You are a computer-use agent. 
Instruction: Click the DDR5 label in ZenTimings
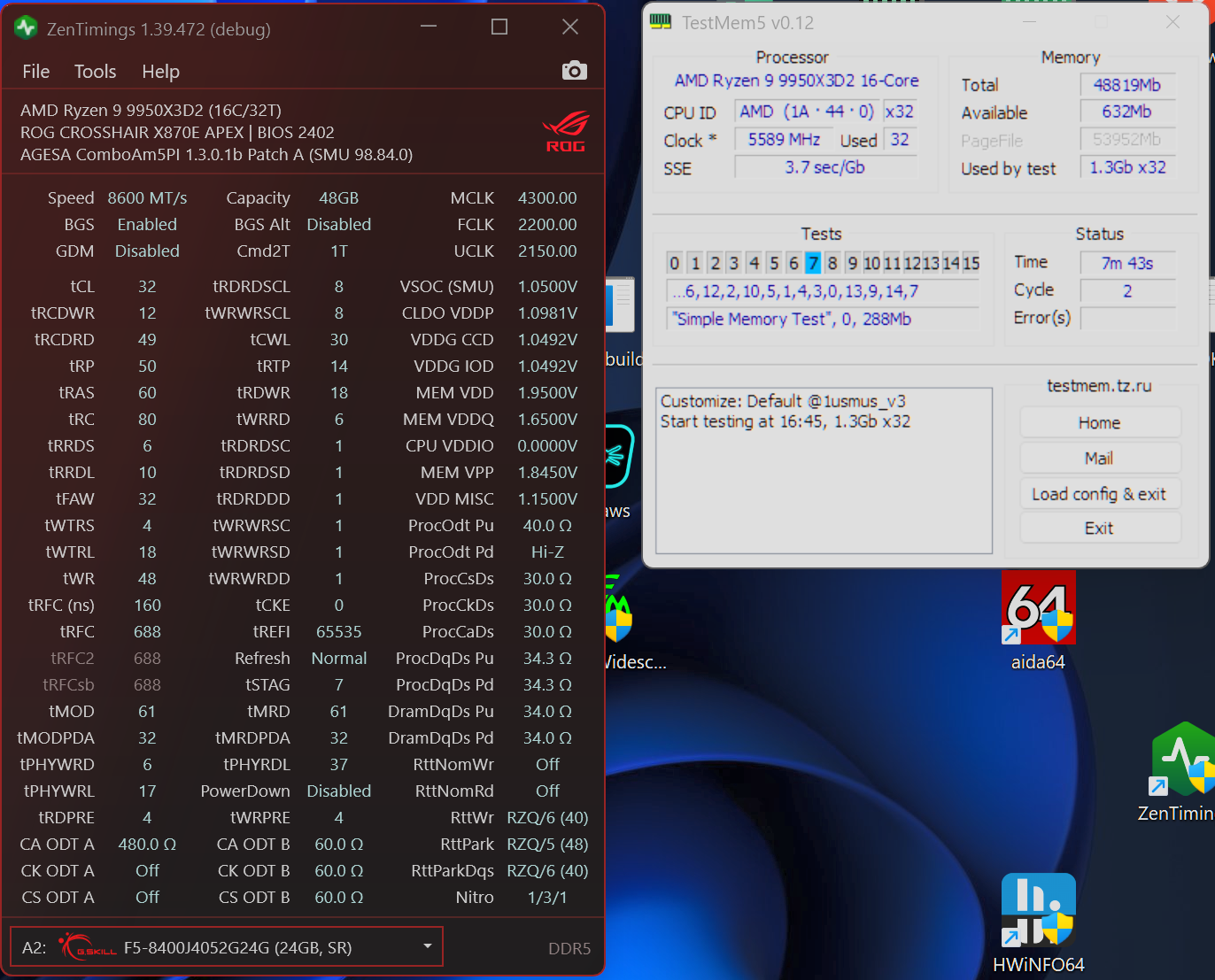[x=569, y=949]
